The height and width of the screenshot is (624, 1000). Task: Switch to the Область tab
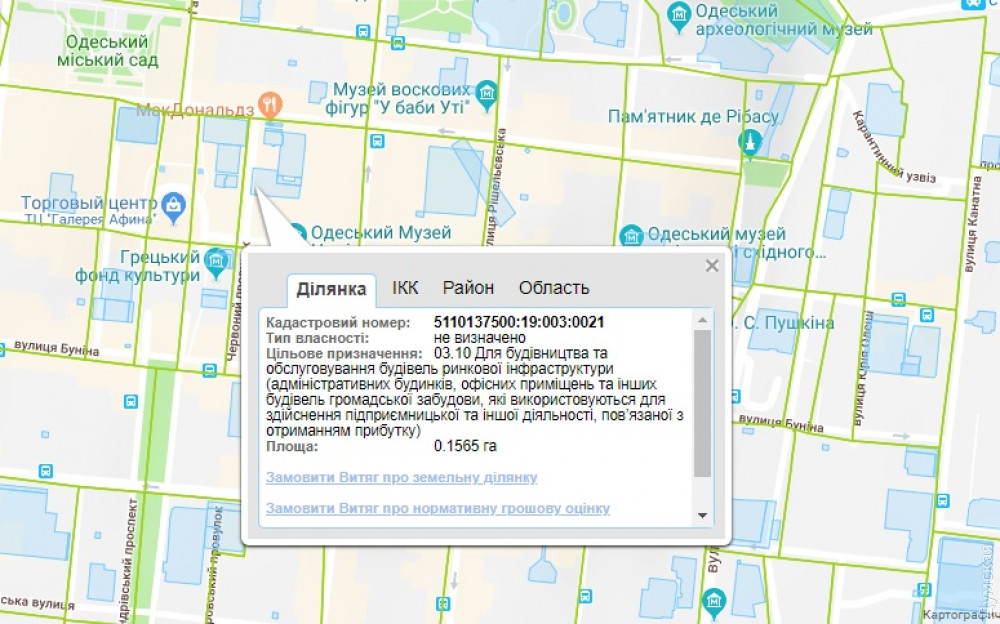point(553,288)
